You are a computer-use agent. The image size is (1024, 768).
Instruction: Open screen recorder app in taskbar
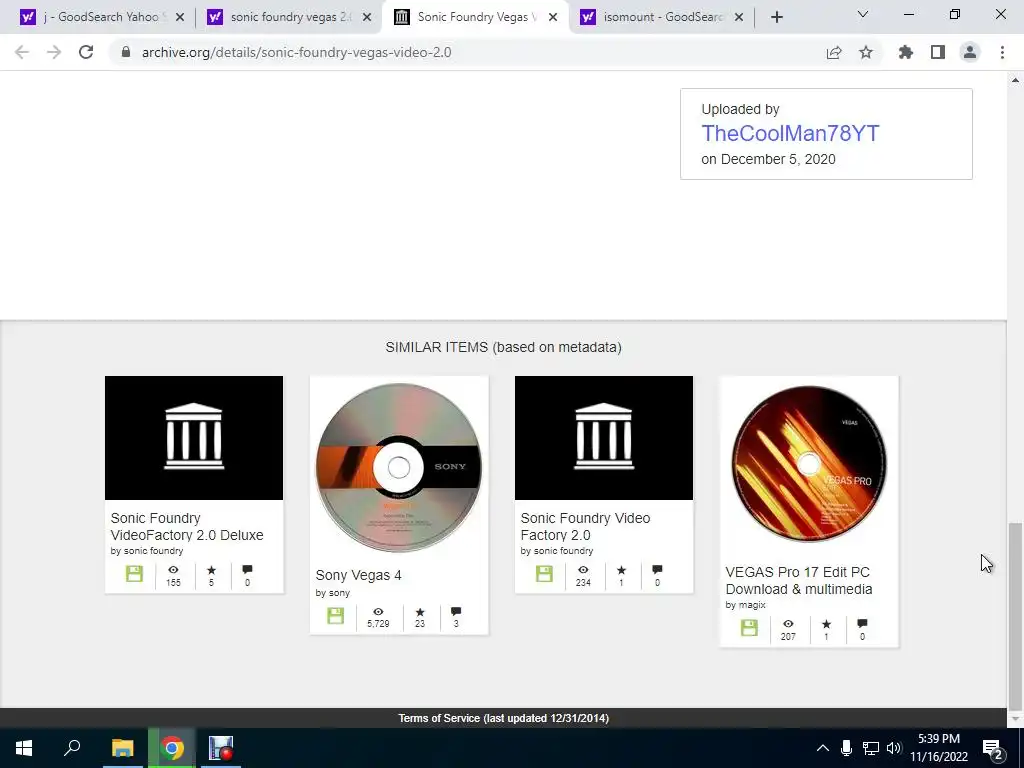[221, 748]
